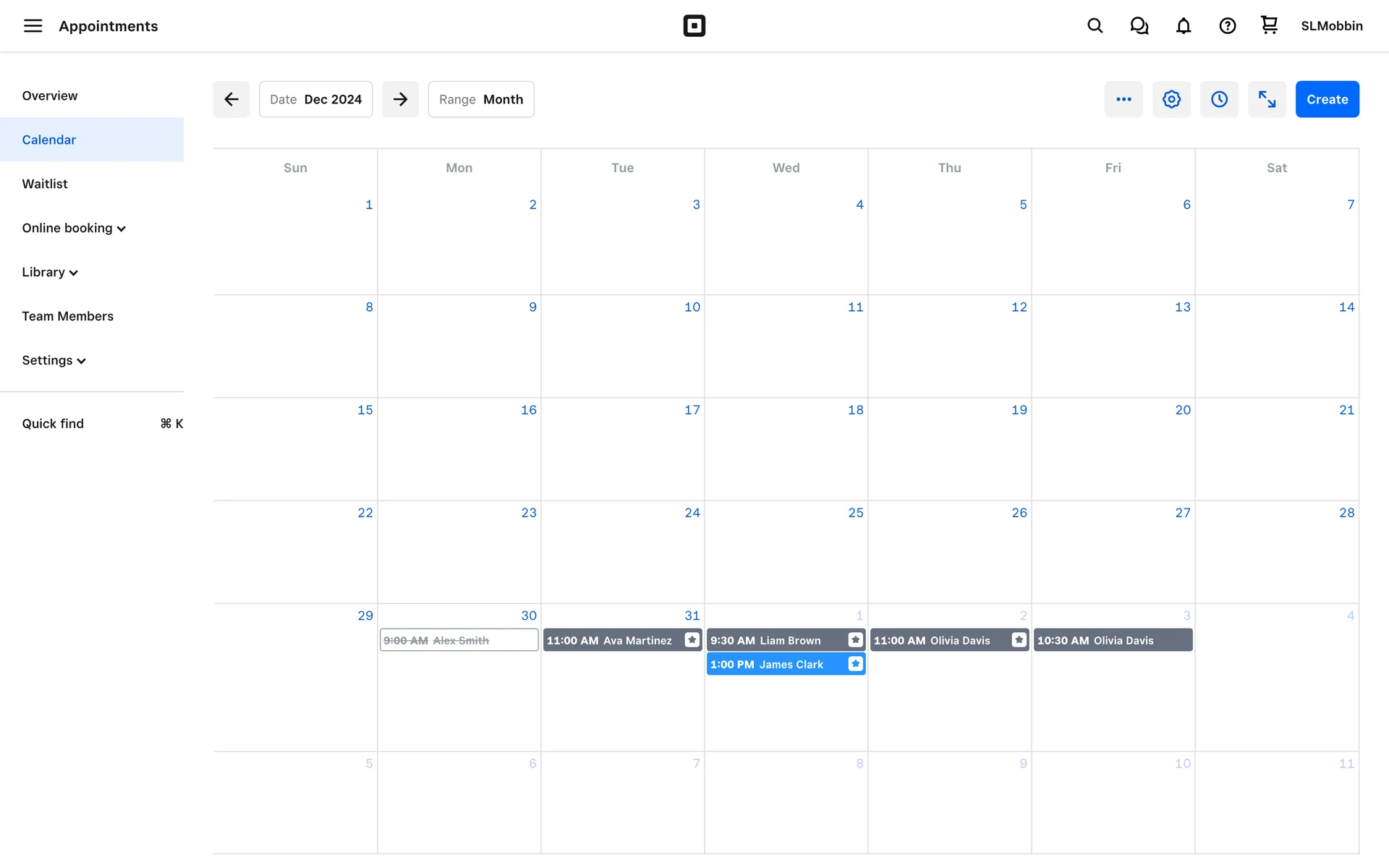Screen dimensions: 1389x868
Task: Open the notifications bell
Action: click(x=1183, y=26)
